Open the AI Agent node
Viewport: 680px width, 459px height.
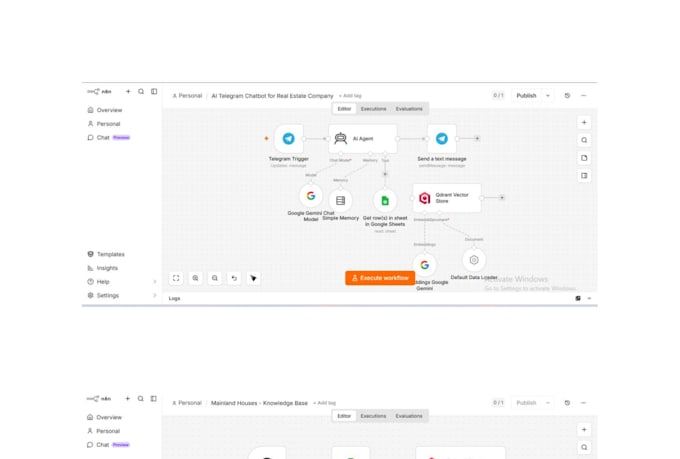(x=363, y=139)
